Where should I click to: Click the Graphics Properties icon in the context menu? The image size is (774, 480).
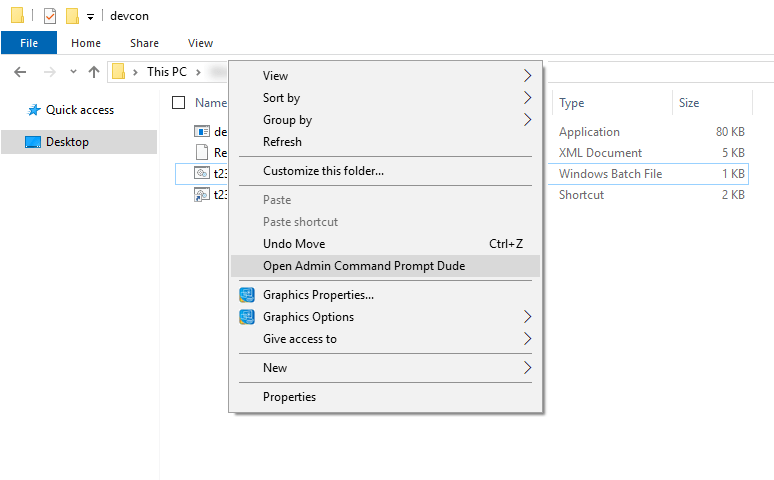point(246,295)
